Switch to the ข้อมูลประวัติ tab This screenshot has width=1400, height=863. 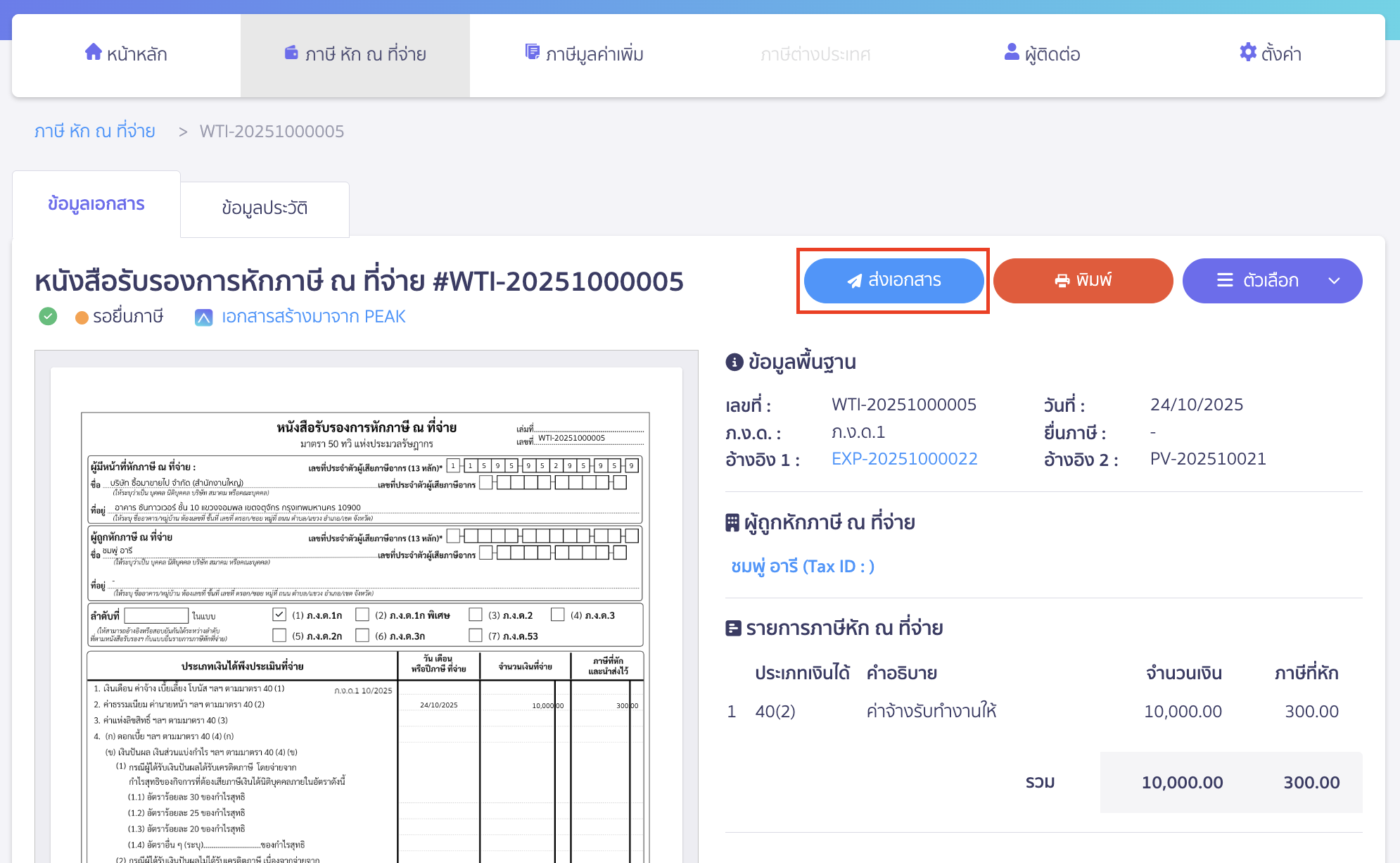(x=265, y=208)
